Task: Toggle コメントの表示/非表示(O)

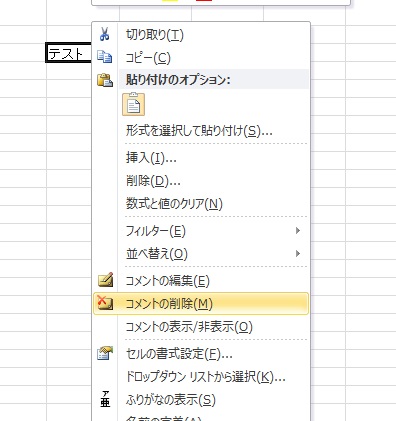Action: pyautogui.click(x=189, y=327)
